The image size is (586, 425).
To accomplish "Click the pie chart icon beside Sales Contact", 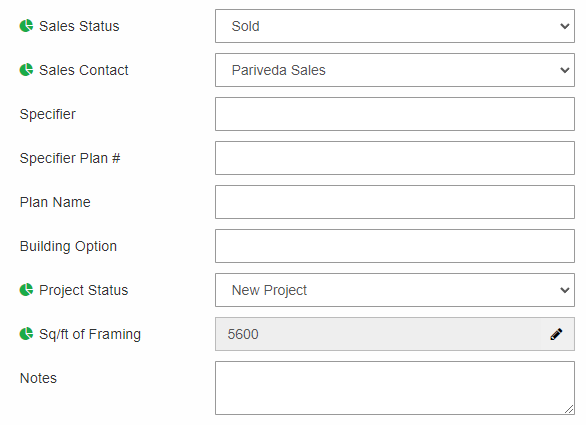I will point(26,70).
